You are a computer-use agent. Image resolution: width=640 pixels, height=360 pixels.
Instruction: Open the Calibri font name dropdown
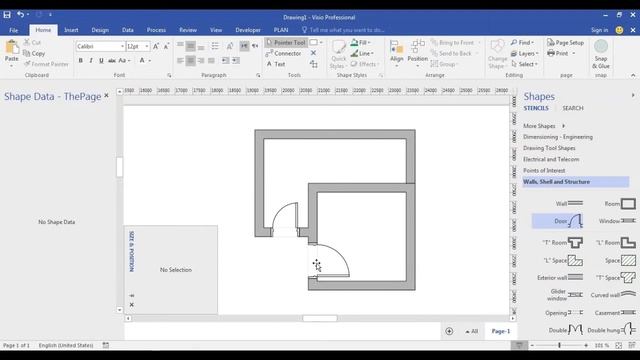(x=122, y=47)
